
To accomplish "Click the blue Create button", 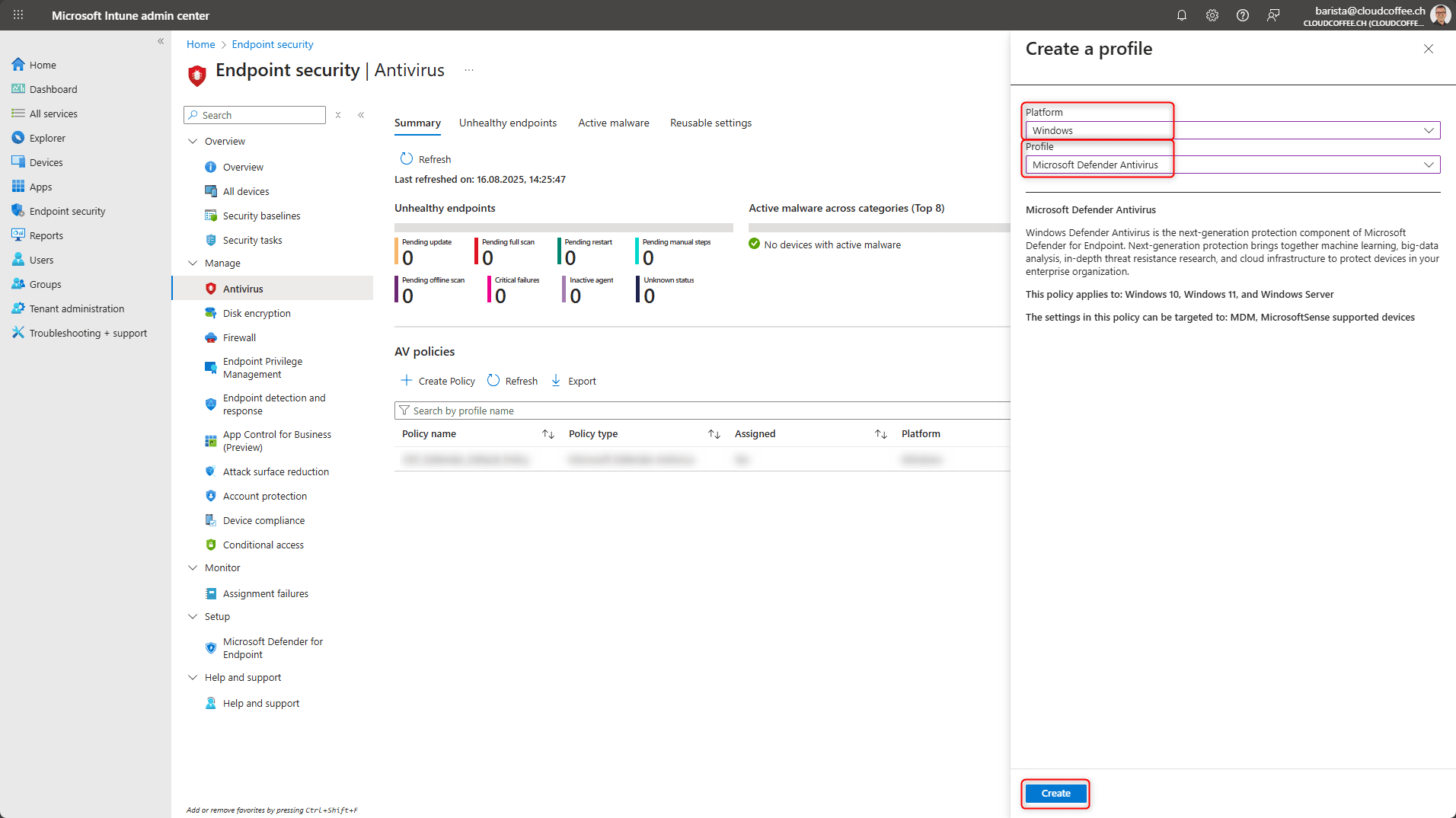I will [x=1055, y=793].
